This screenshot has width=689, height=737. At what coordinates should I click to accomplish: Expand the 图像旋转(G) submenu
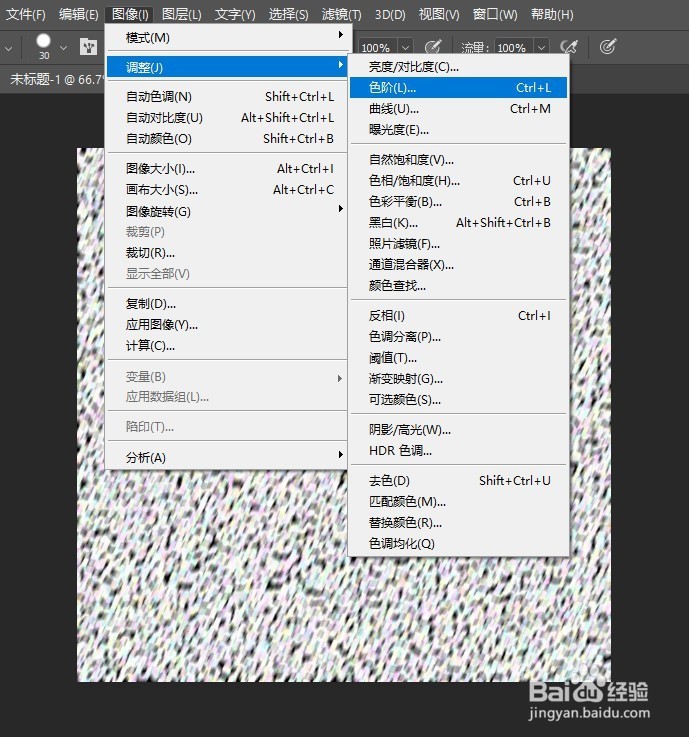[227, 211]
